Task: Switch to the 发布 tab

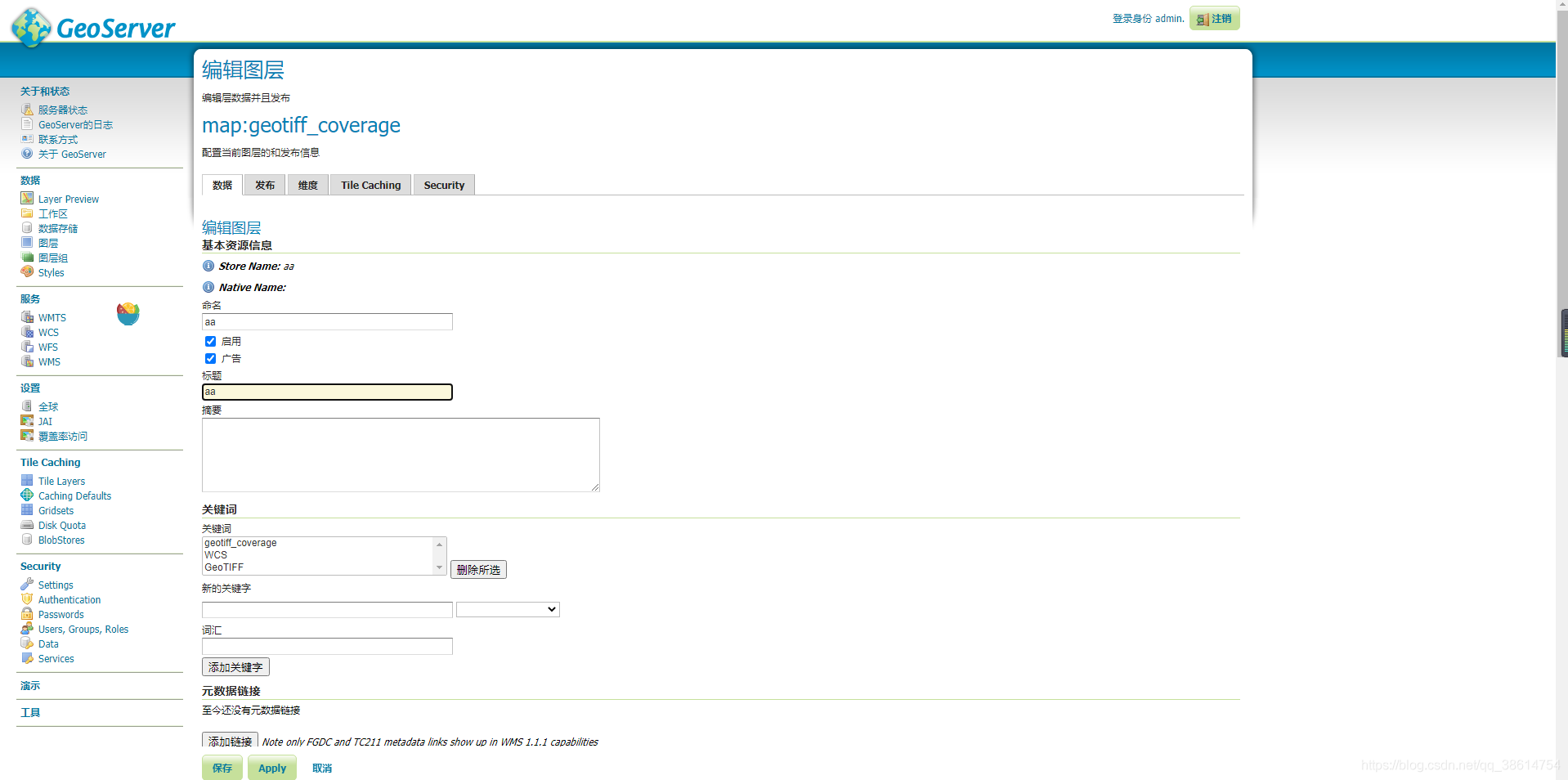Action: tap(265, 185)
